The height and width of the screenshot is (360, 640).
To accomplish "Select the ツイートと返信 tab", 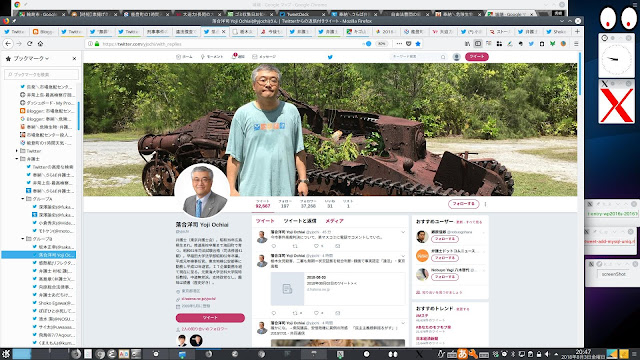I will coord(300,221).
